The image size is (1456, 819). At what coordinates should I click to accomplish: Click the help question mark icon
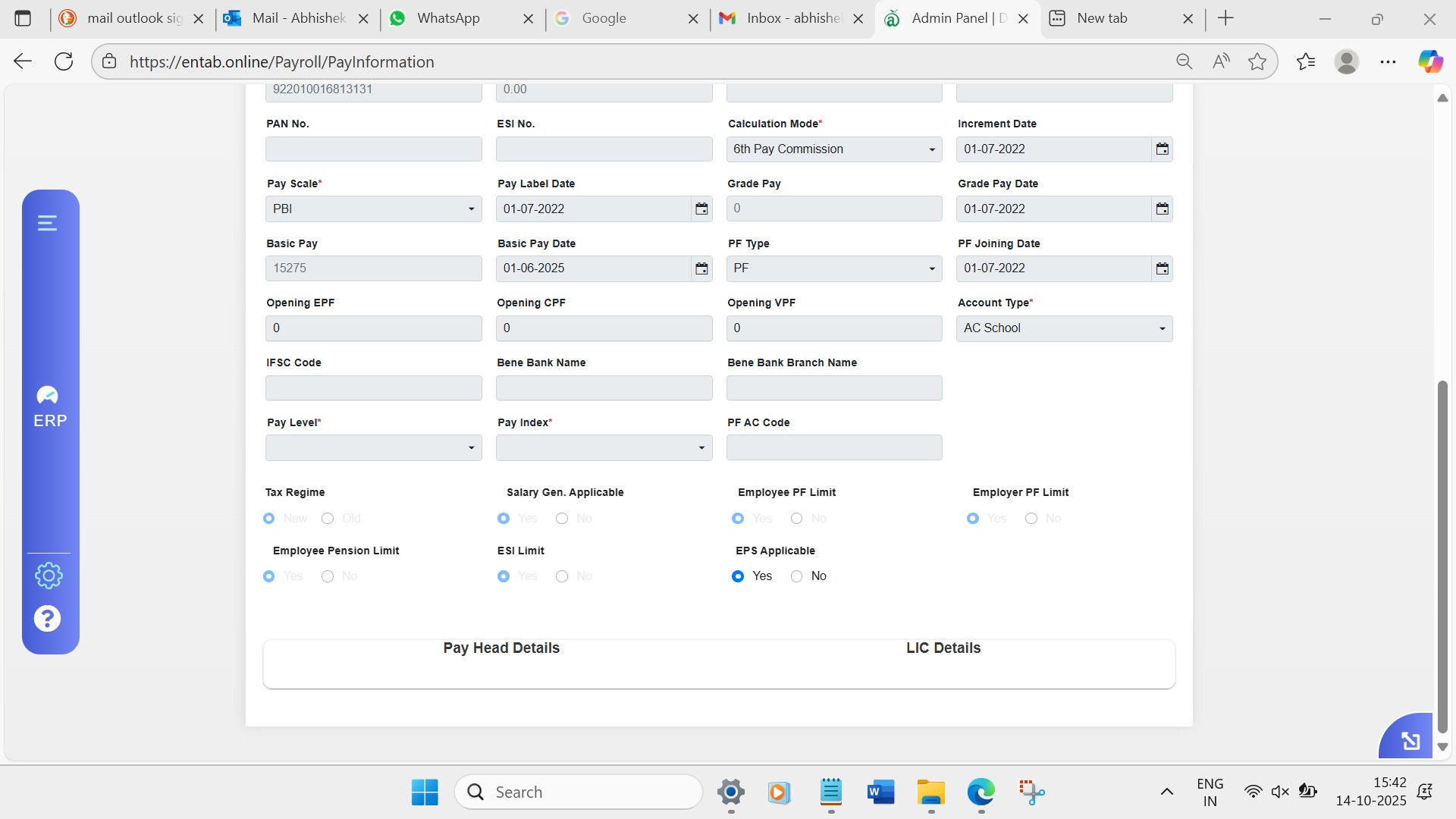pos(47,619)
